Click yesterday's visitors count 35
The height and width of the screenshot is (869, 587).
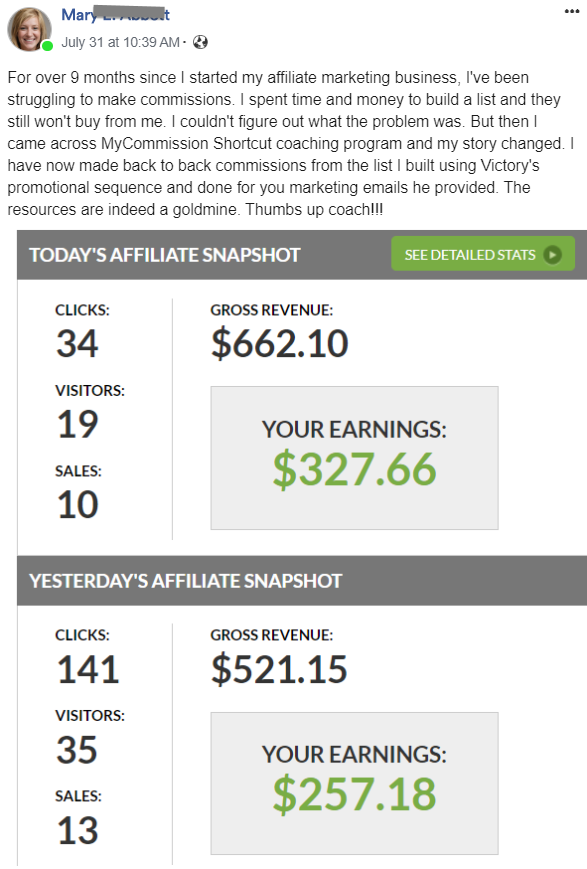tap(77, 750)
